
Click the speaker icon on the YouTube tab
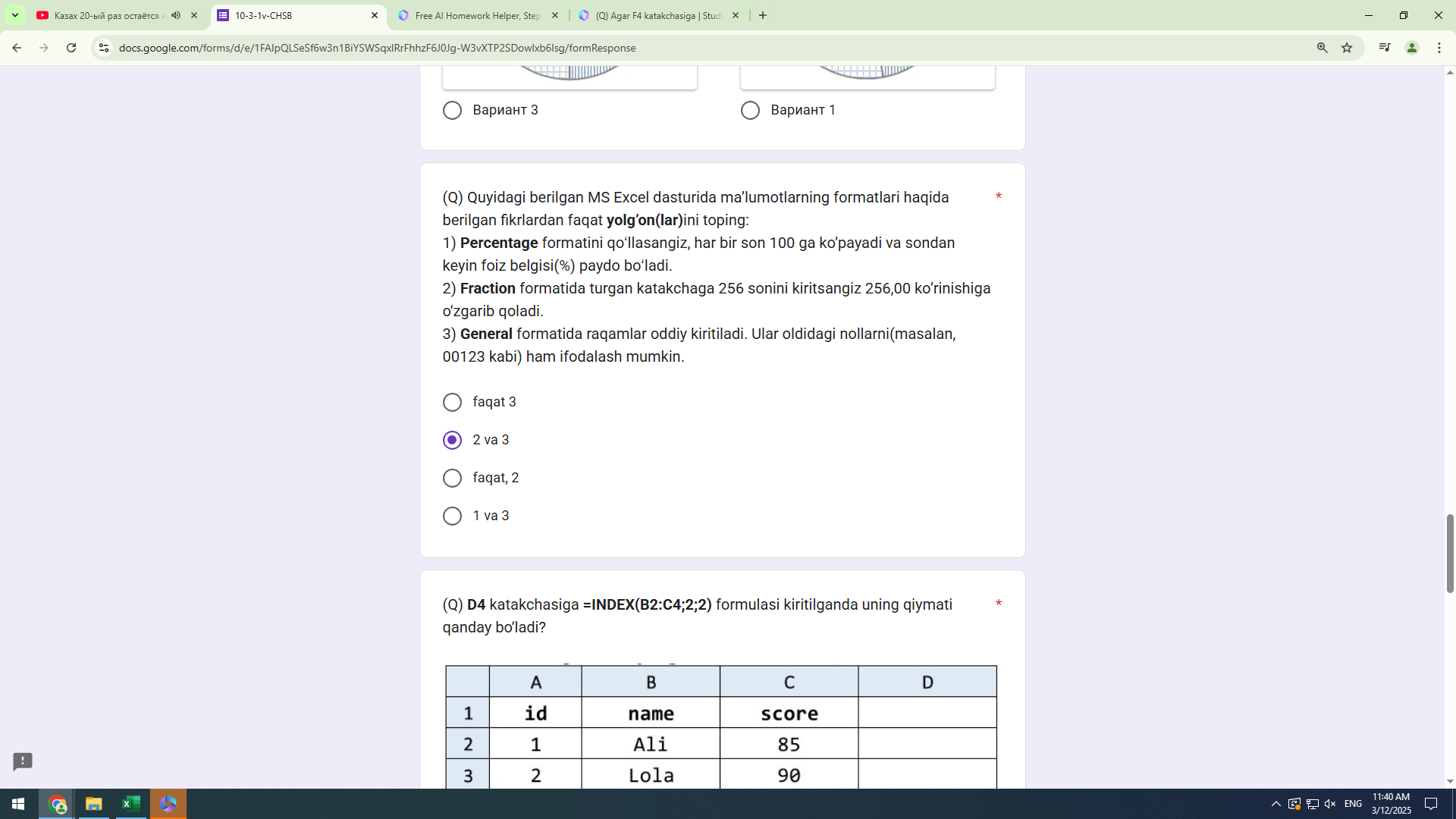tap(176, 15)
